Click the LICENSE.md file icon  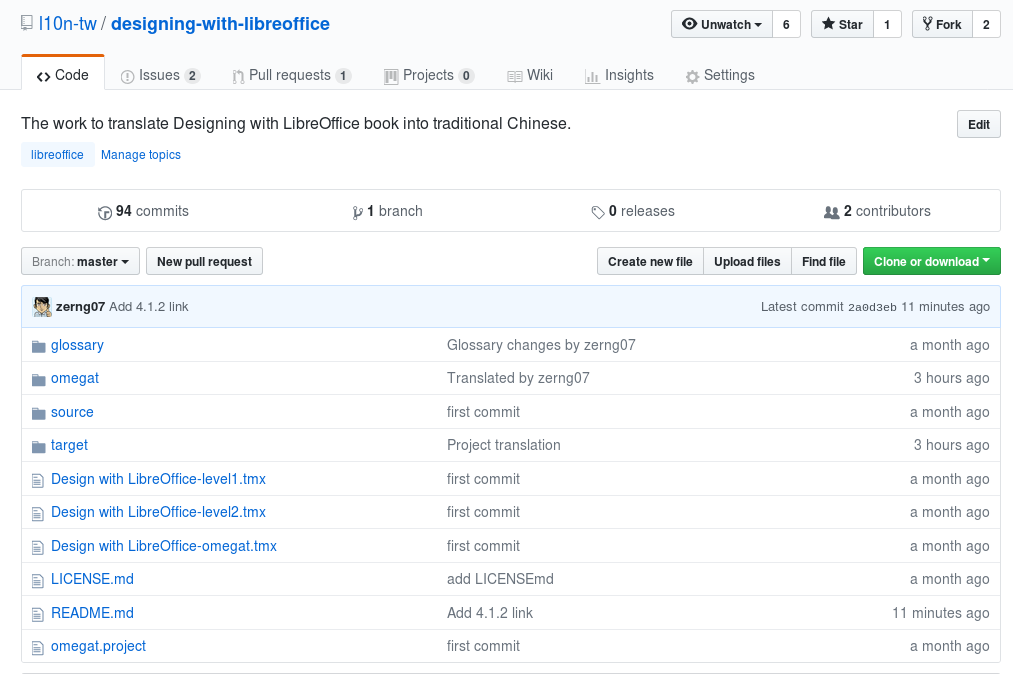pos(39,580)
